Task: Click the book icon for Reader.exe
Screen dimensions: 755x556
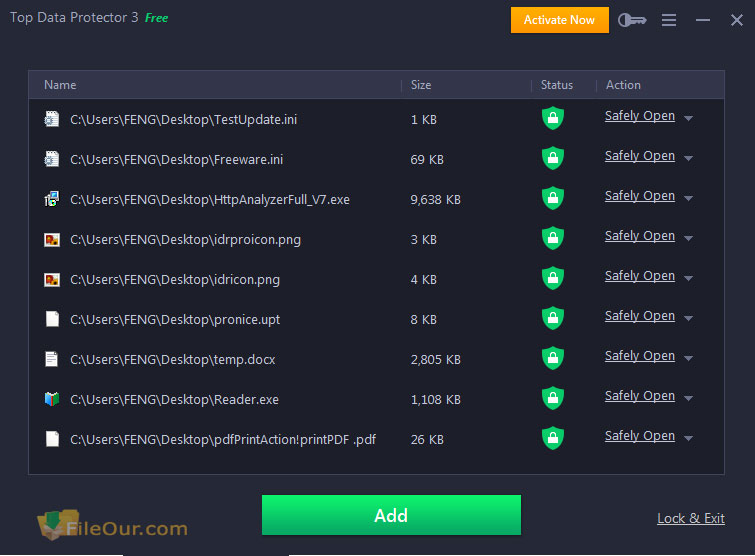Action: point(52,399)
